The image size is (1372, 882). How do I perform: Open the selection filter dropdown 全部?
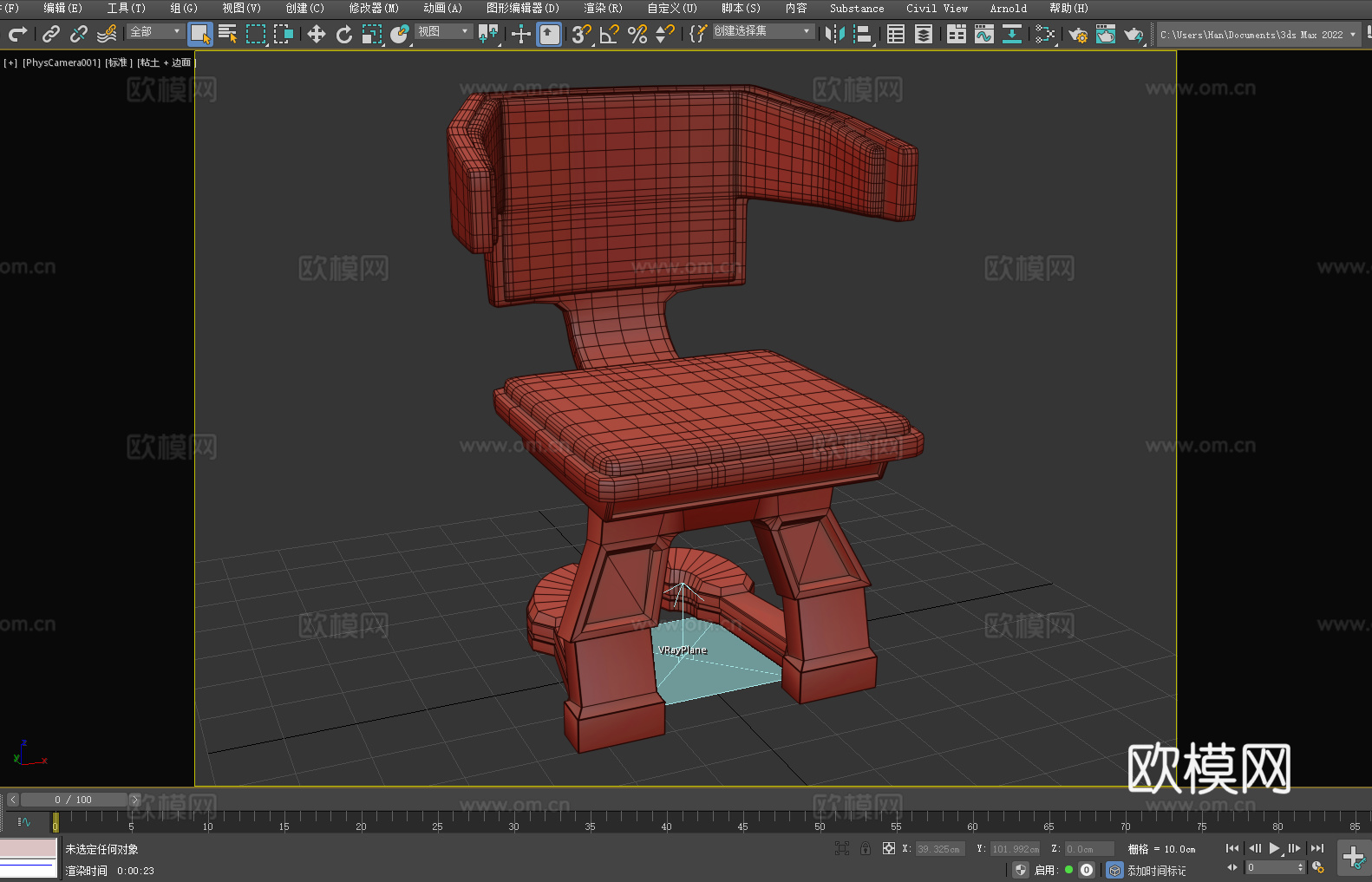(x=155, y=31)
